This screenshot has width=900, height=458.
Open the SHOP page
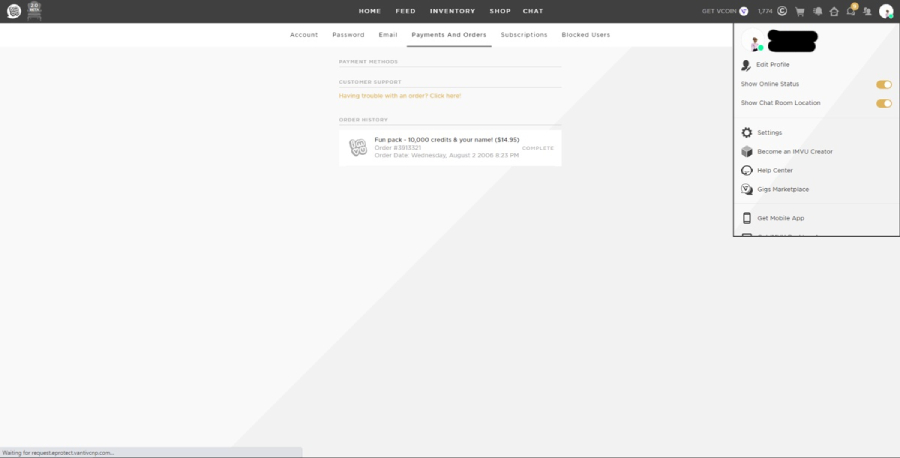500,11
